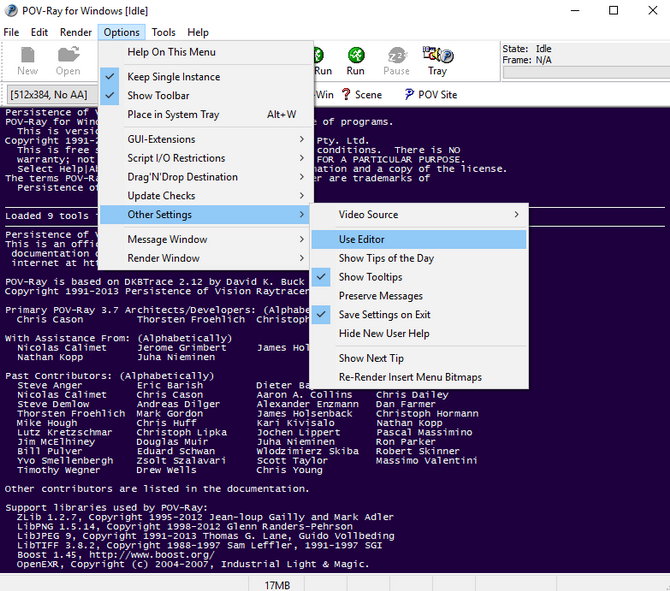670x591 pixels.
Task: Enable Show Tips of the Day
Action: point(419,258)
